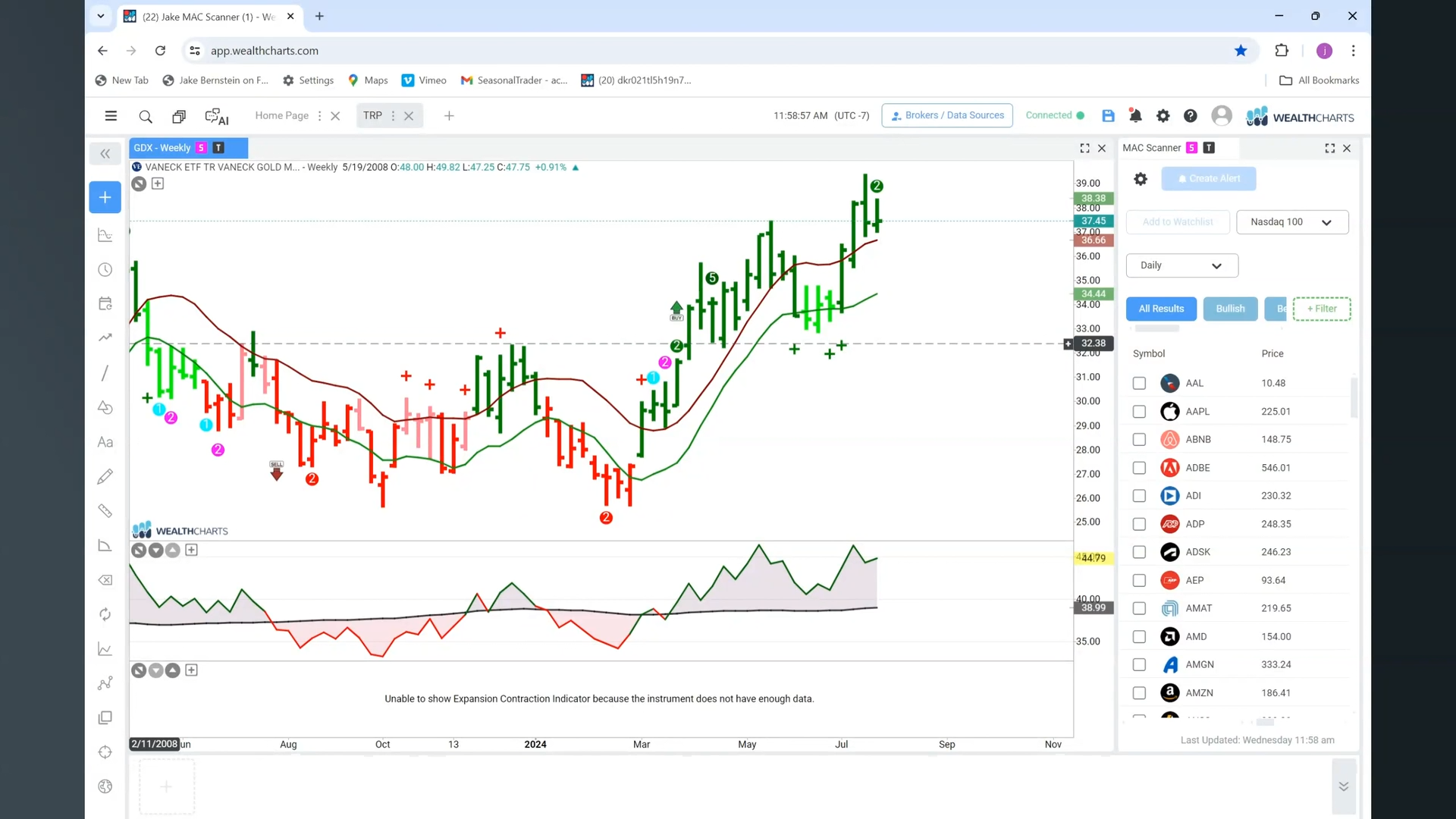This screenshot has width=1456, height=819.
Task: Select the crosshair target tool
Action: (105, 752)
